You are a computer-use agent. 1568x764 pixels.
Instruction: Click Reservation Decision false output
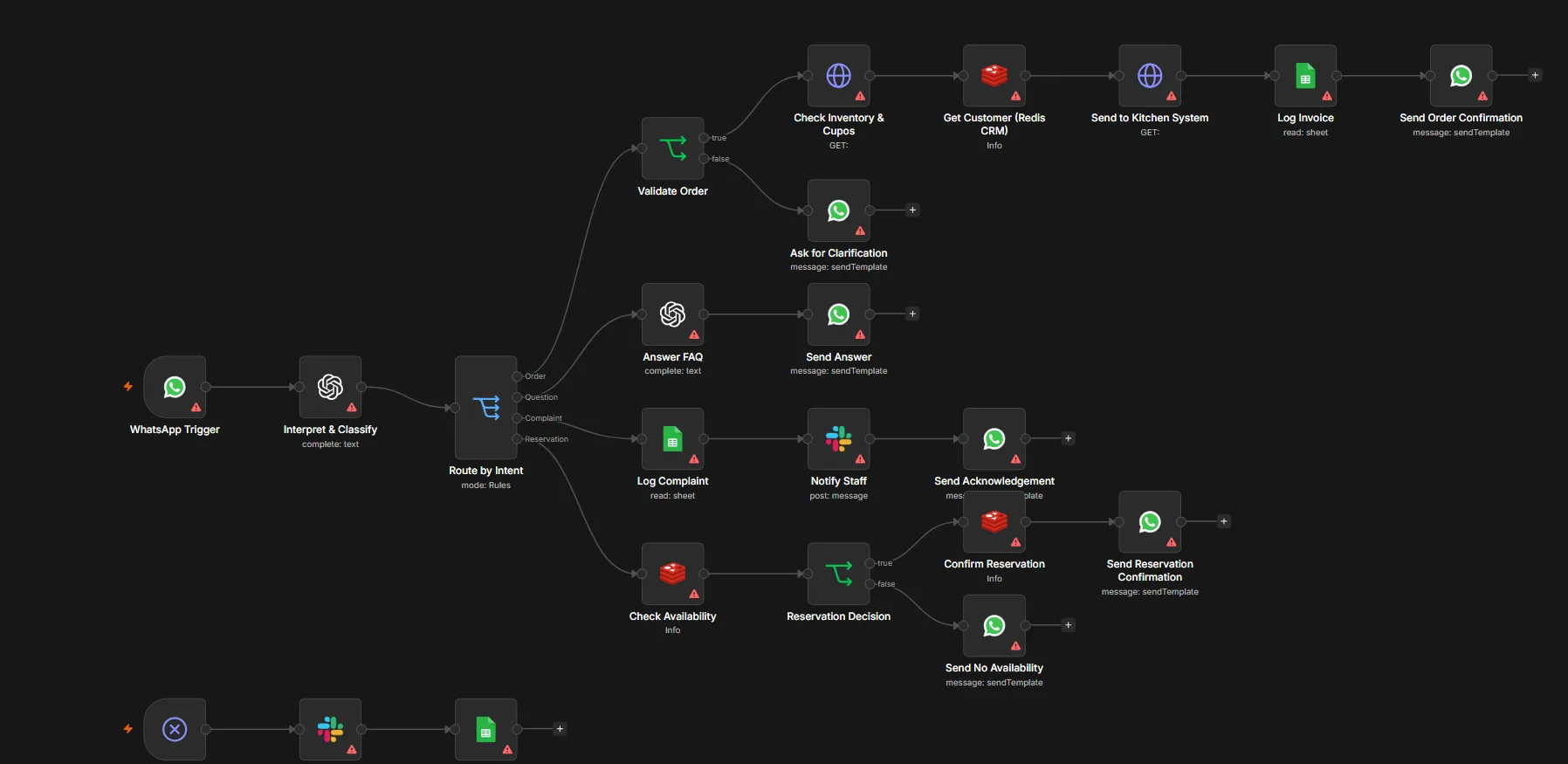(870, 584)
